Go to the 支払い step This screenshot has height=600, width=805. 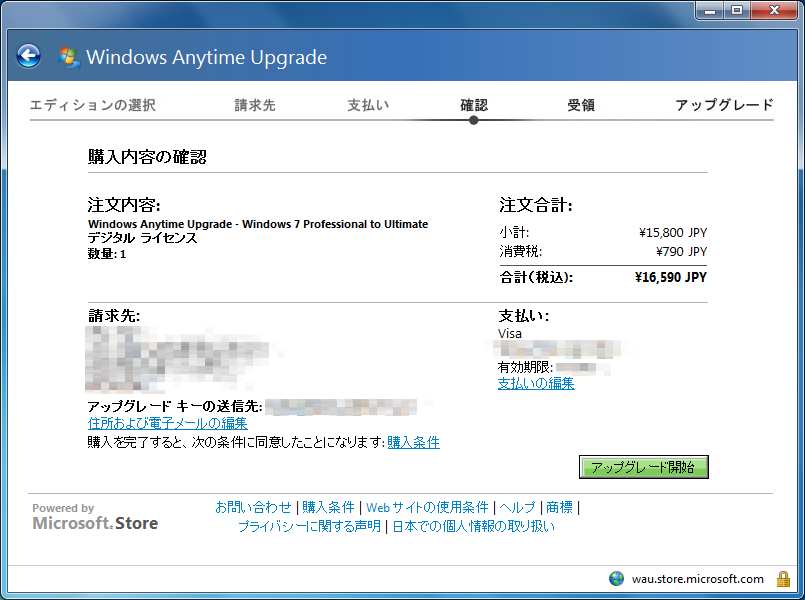point(368,105)
